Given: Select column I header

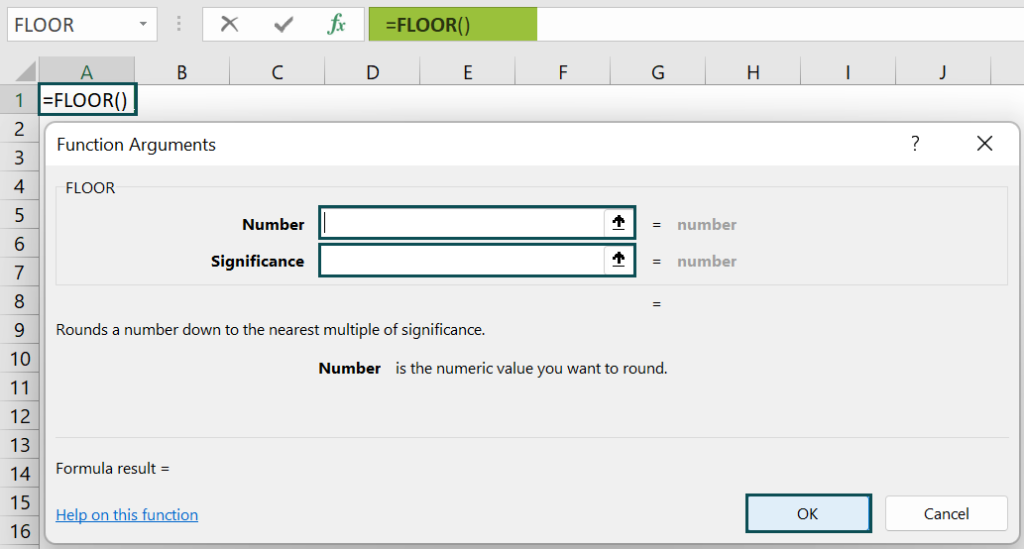Looking at the screenshot, I should click(848, 71).
